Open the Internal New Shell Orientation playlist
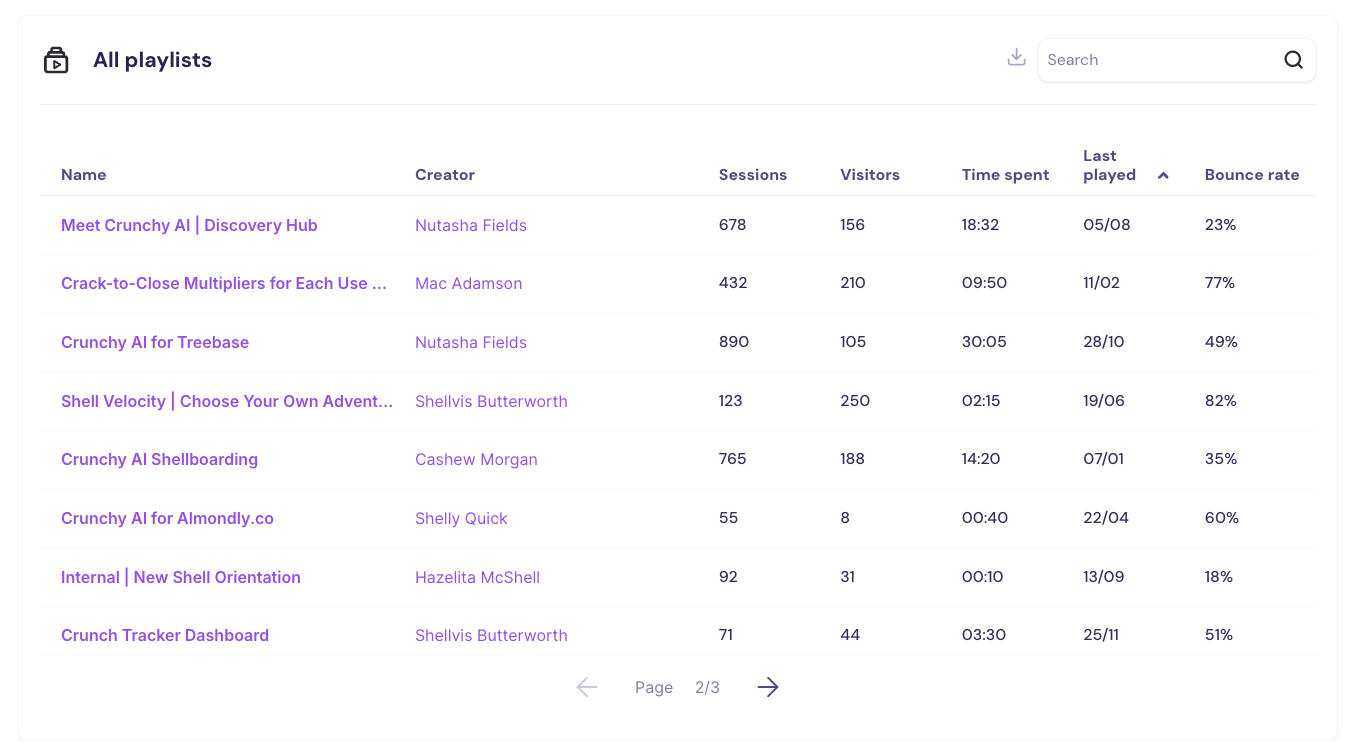Image resolution: width=1350 pixels, height=754 pixels. (180, 577)
